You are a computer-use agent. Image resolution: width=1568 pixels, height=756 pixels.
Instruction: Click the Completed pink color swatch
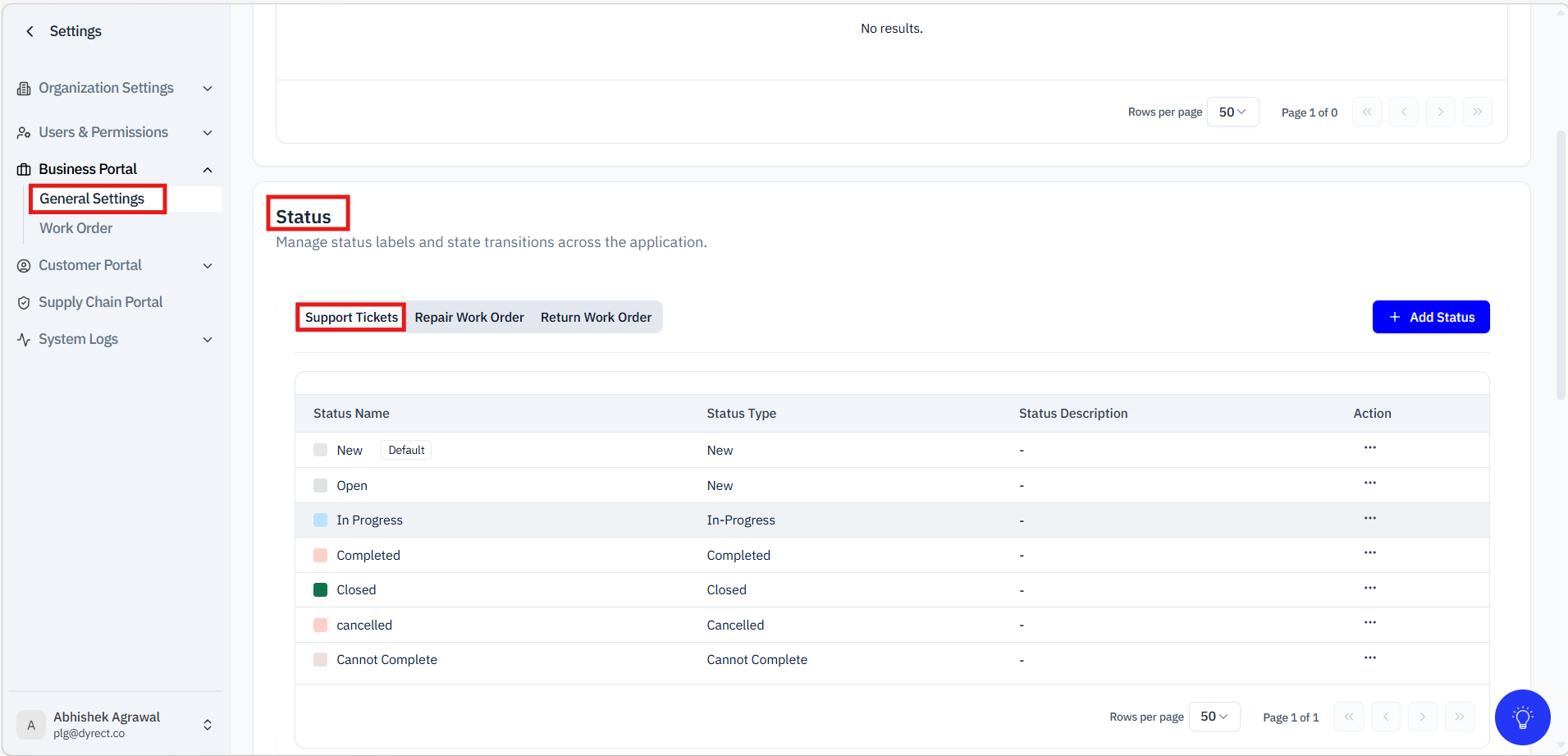tap(321, 555)
